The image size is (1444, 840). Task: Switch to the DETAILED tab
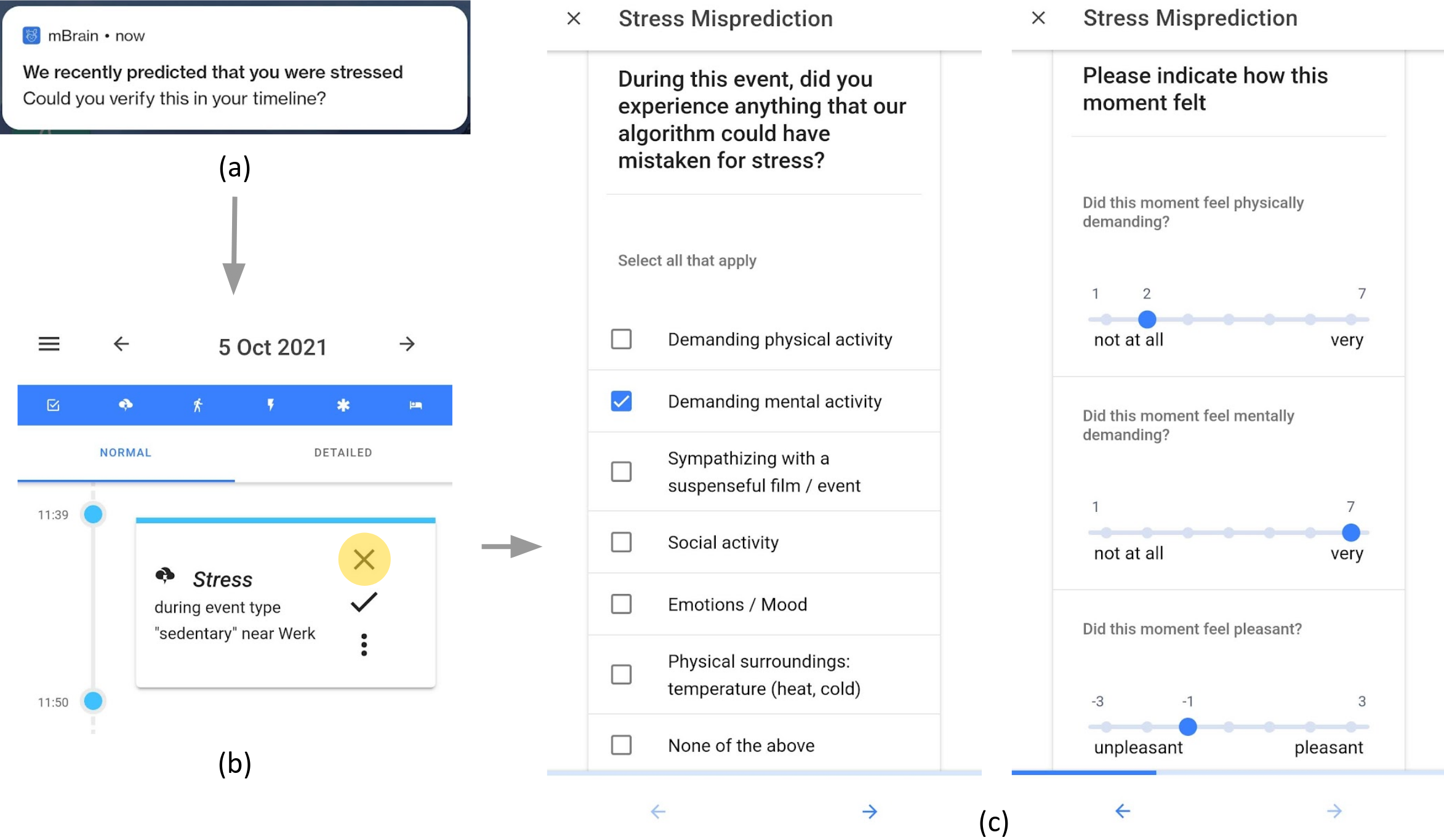343,453
